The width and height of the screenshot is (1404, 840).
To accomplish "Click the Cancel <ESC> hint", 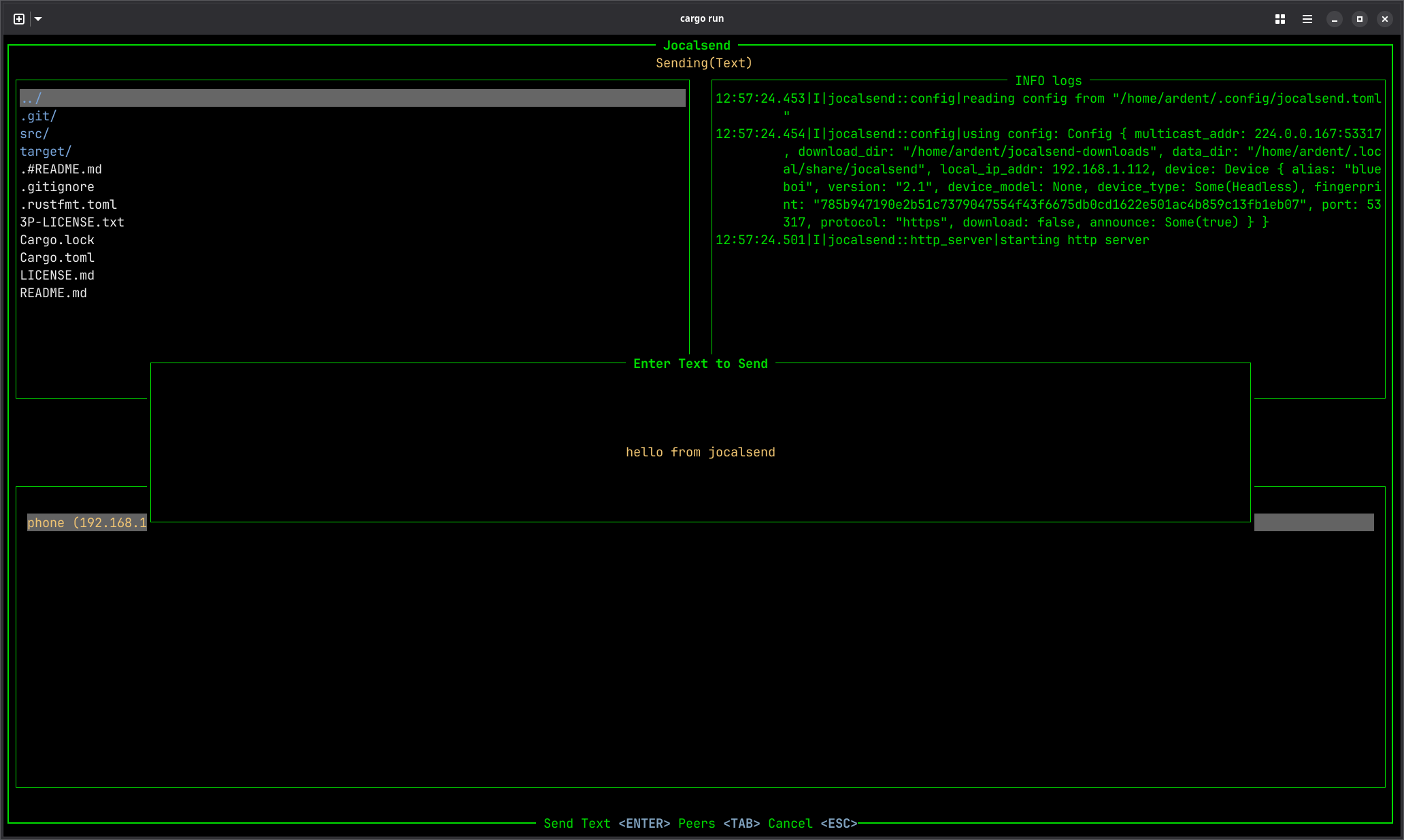I will [812, 823].
